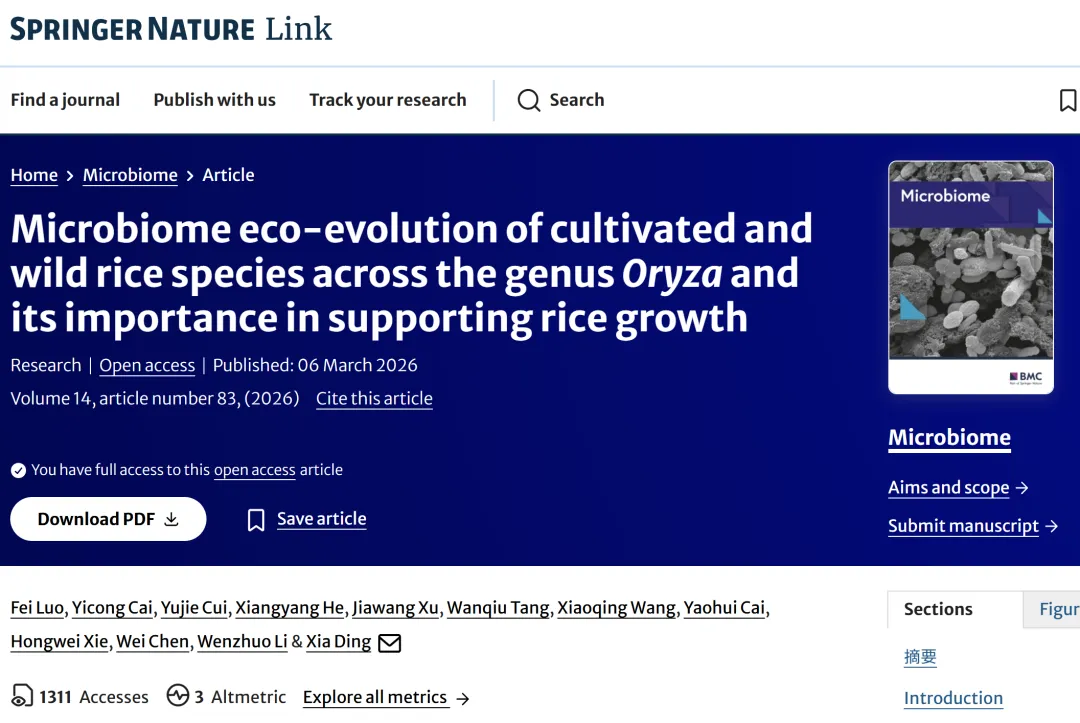
Task: Open the Publish with us menu
Action: tap(214, 100)
